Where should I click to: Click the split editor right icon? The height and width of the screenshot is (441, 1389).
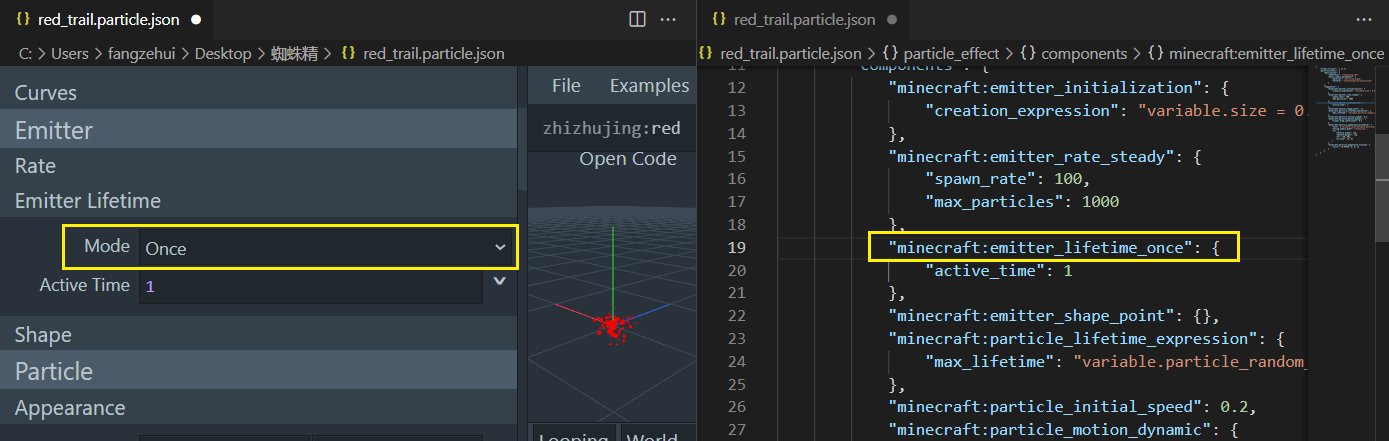pyautogui.click(x=637, y=19)
